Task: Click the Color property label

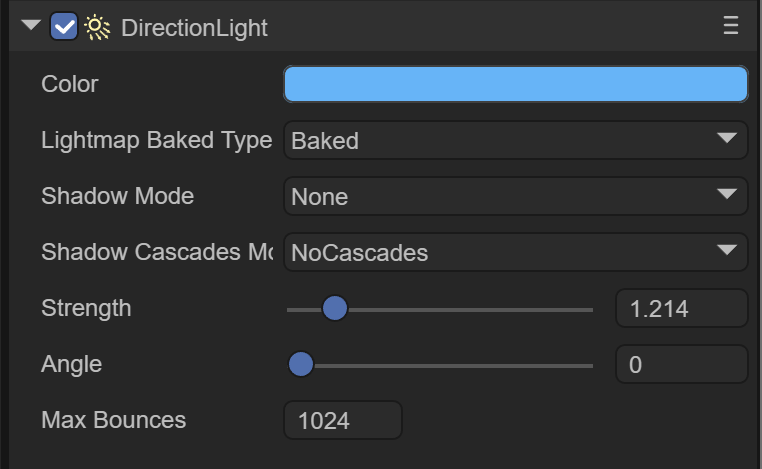Action: point(70,84)
